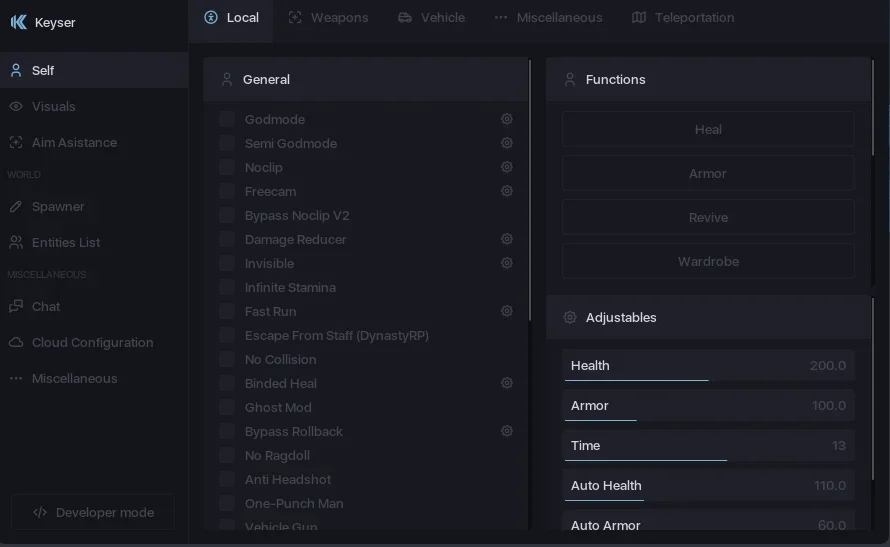Click the Adjustables panel scrollbar
This screenshot has height=547, width=890.
pos(873,390)
